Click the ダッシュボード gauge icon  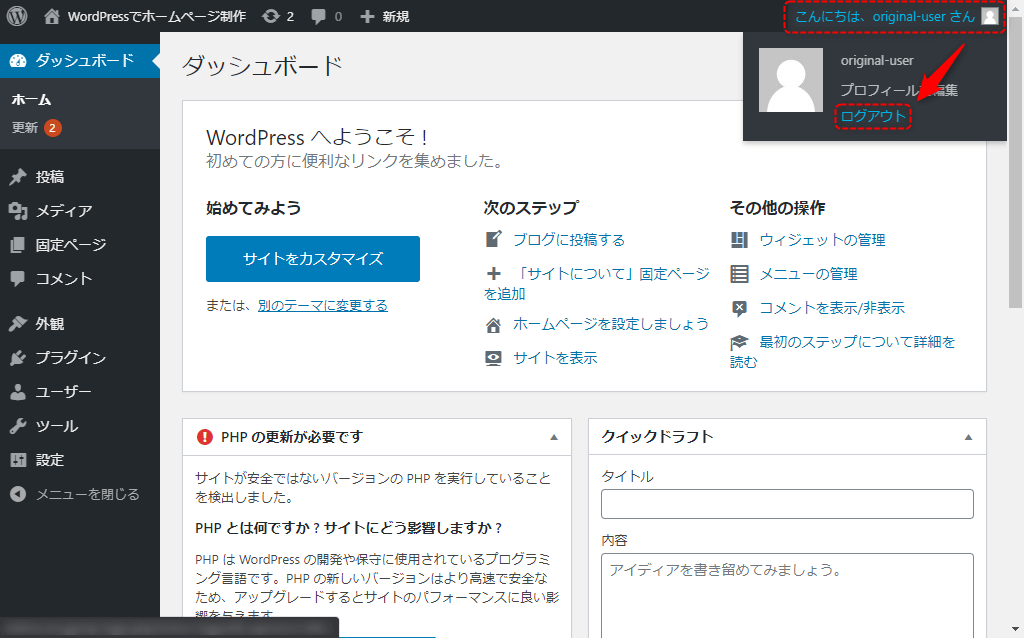coord(18,61)
